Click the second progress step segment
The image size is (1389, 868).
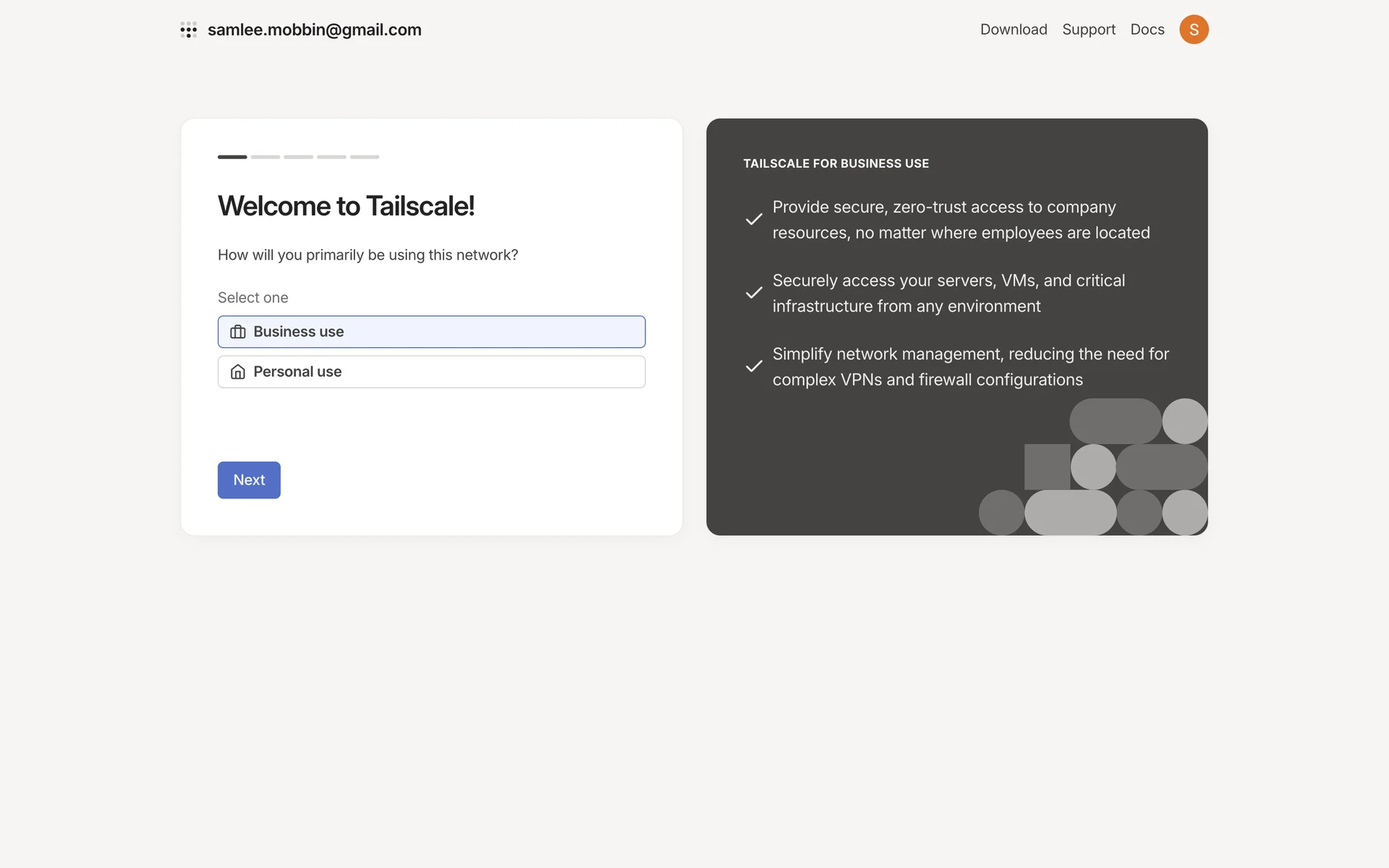(x=266, y=157)
